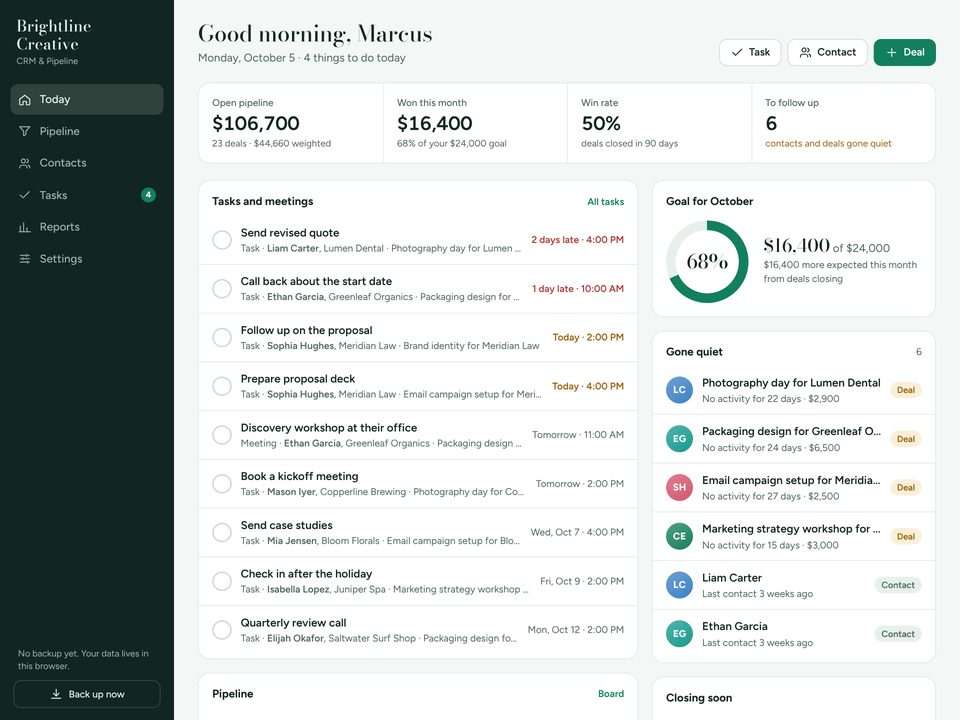Click the Reports bar chart icon
Image resolution: width=960 pixels, height=720 pixels.
click(24, 227)
